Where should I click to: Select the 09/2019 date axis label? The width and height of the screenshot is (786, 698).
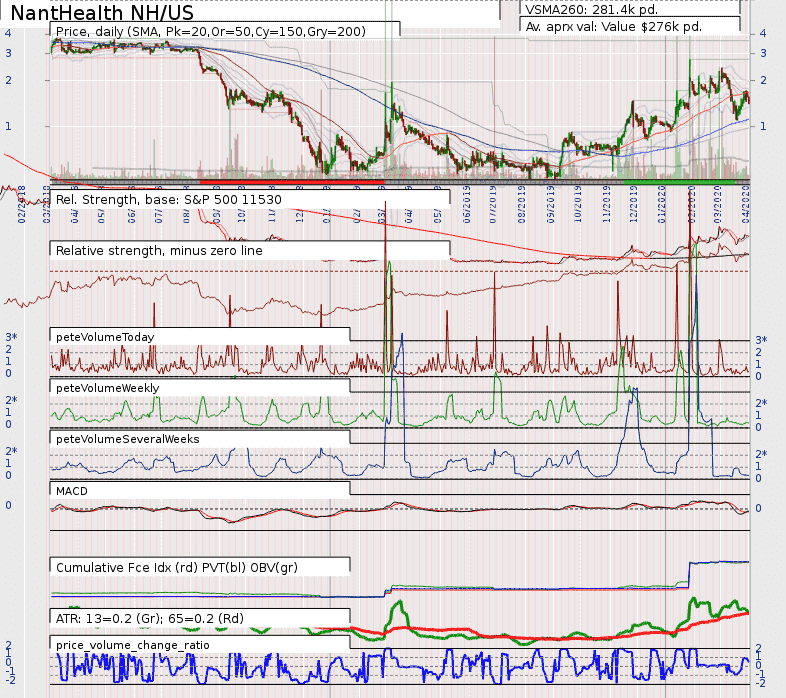(x=550, y=204)
